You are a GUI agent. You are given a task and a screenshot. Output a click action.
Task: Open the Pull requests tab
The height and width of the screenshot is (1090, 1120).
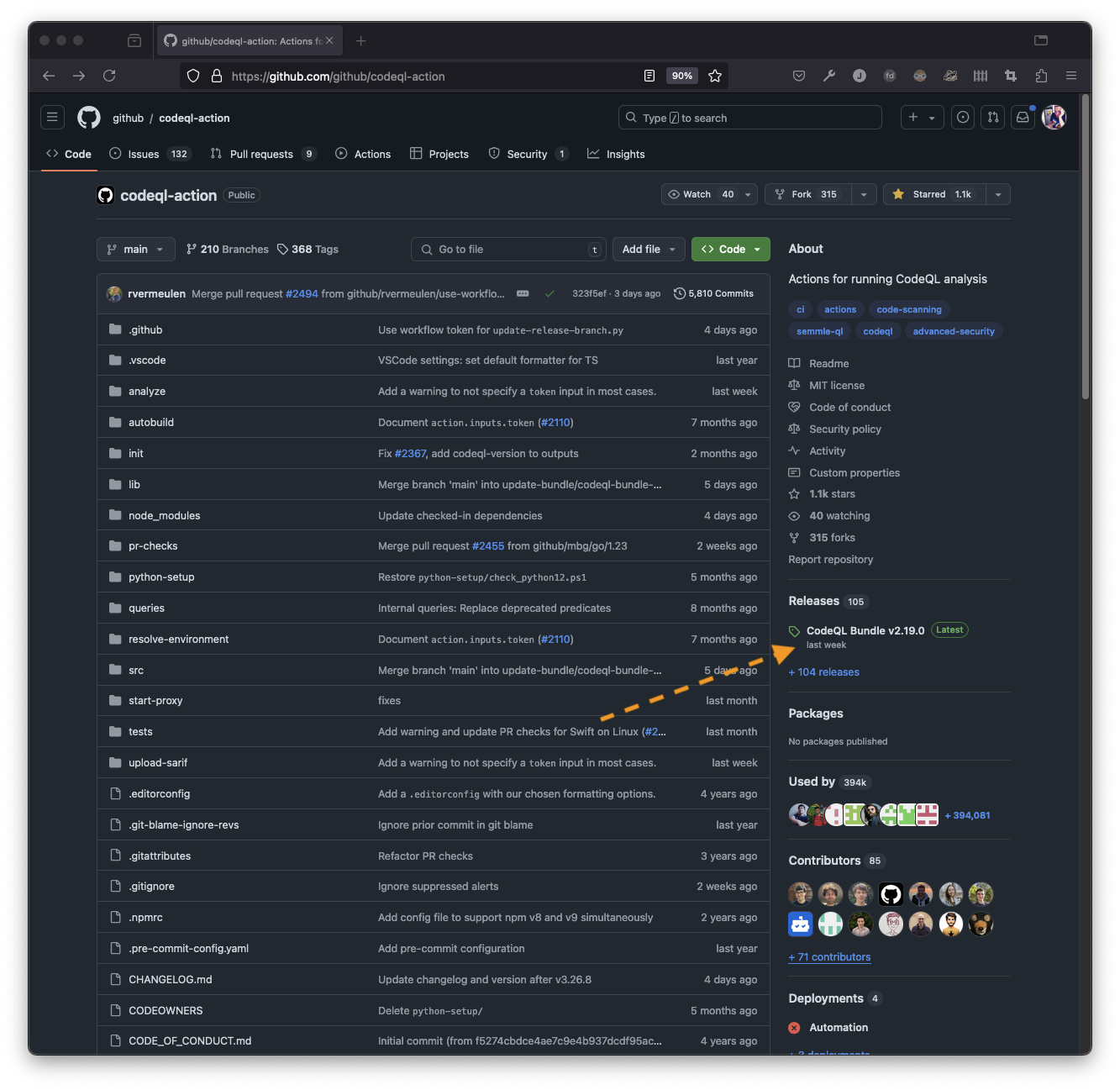tap(263, 154)
